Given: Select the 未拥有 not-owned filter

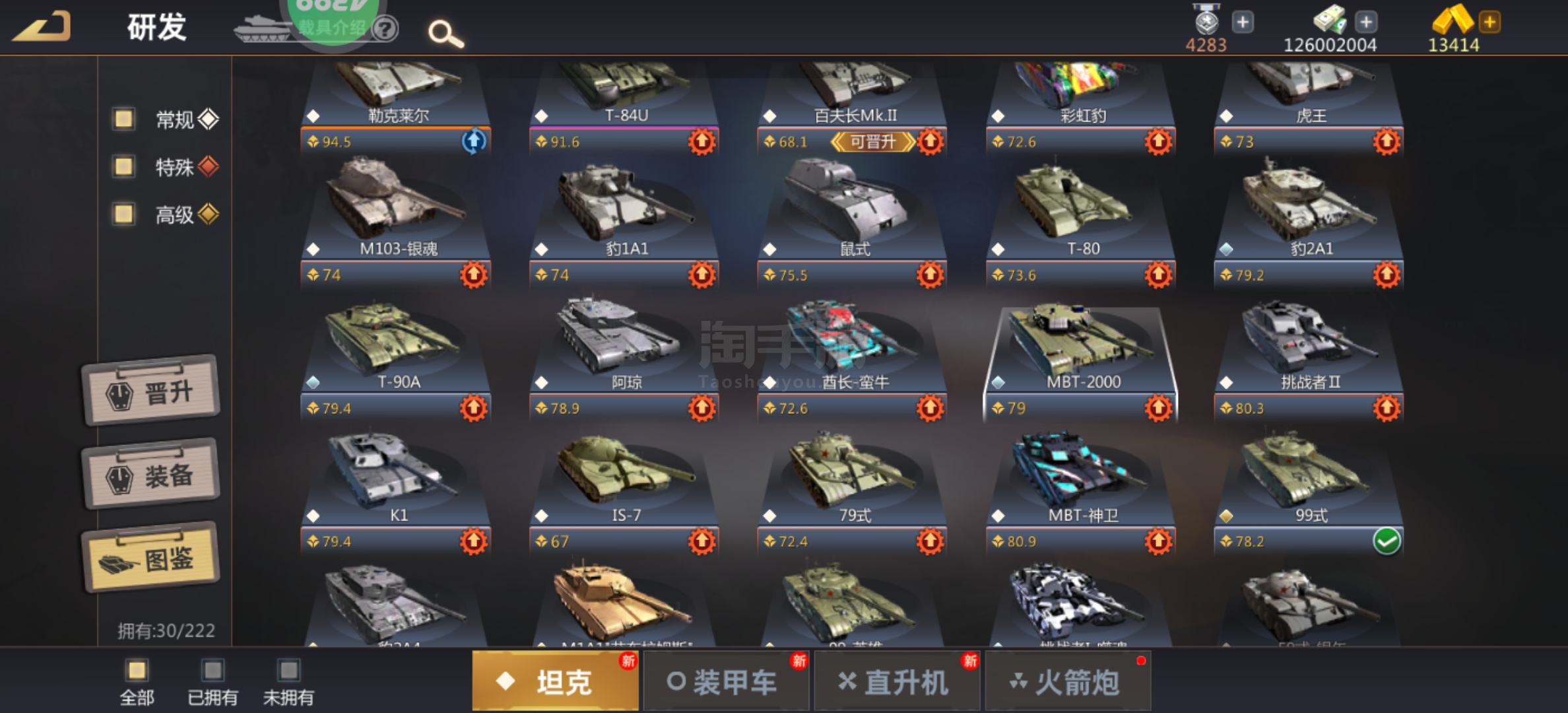Looking at the screenshot, I should (288, 683).
